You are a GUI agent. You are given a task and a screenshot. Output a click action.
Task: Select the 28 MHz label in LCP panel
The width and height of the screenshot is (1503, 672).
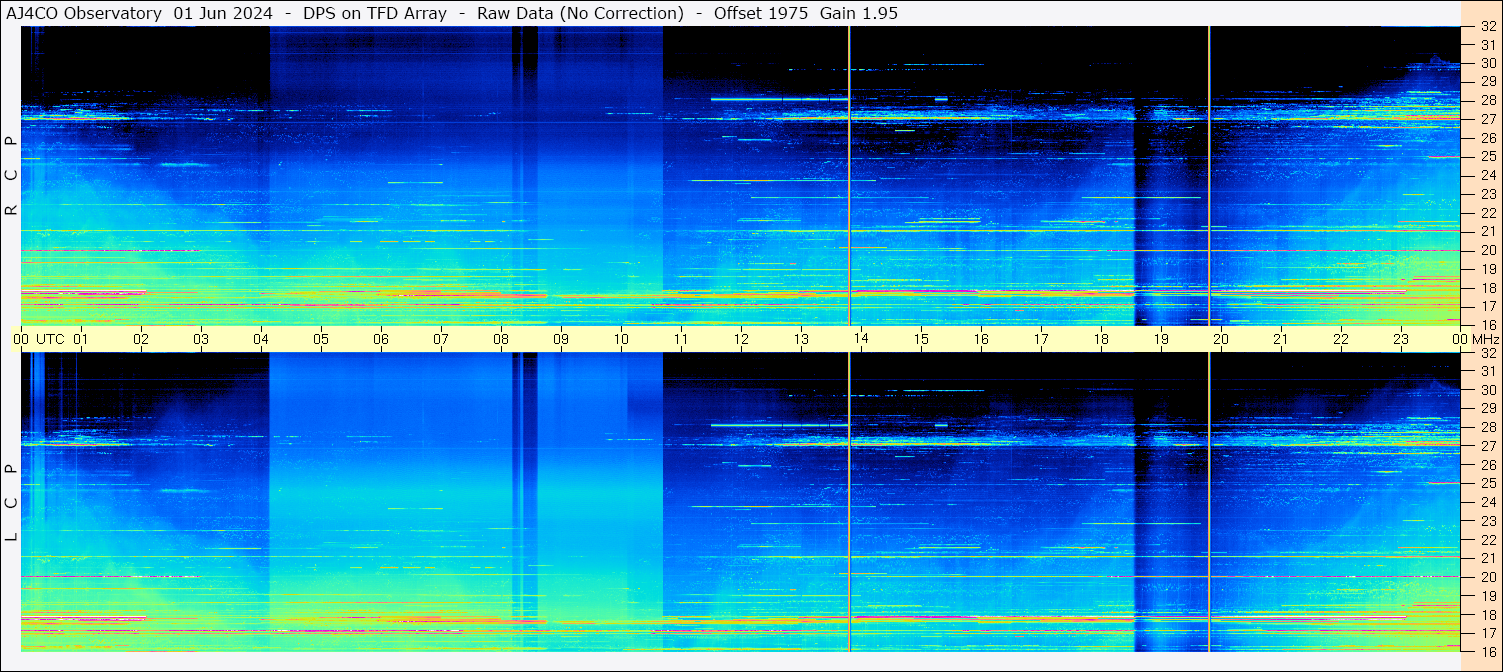coord(1487,427)
